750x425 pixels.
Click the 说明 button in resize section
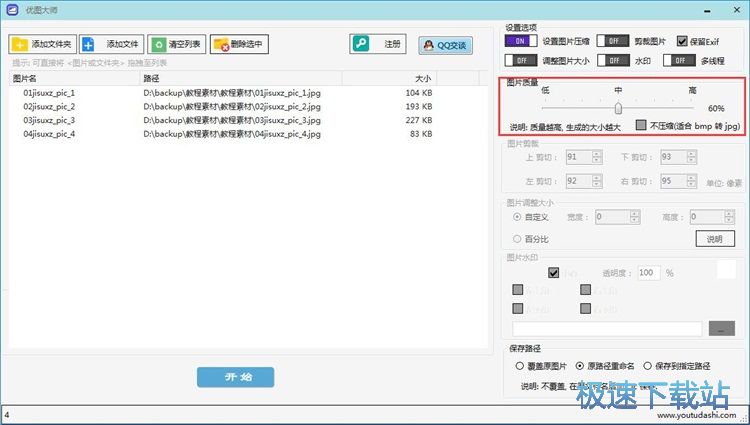click(x=715, y=239)
